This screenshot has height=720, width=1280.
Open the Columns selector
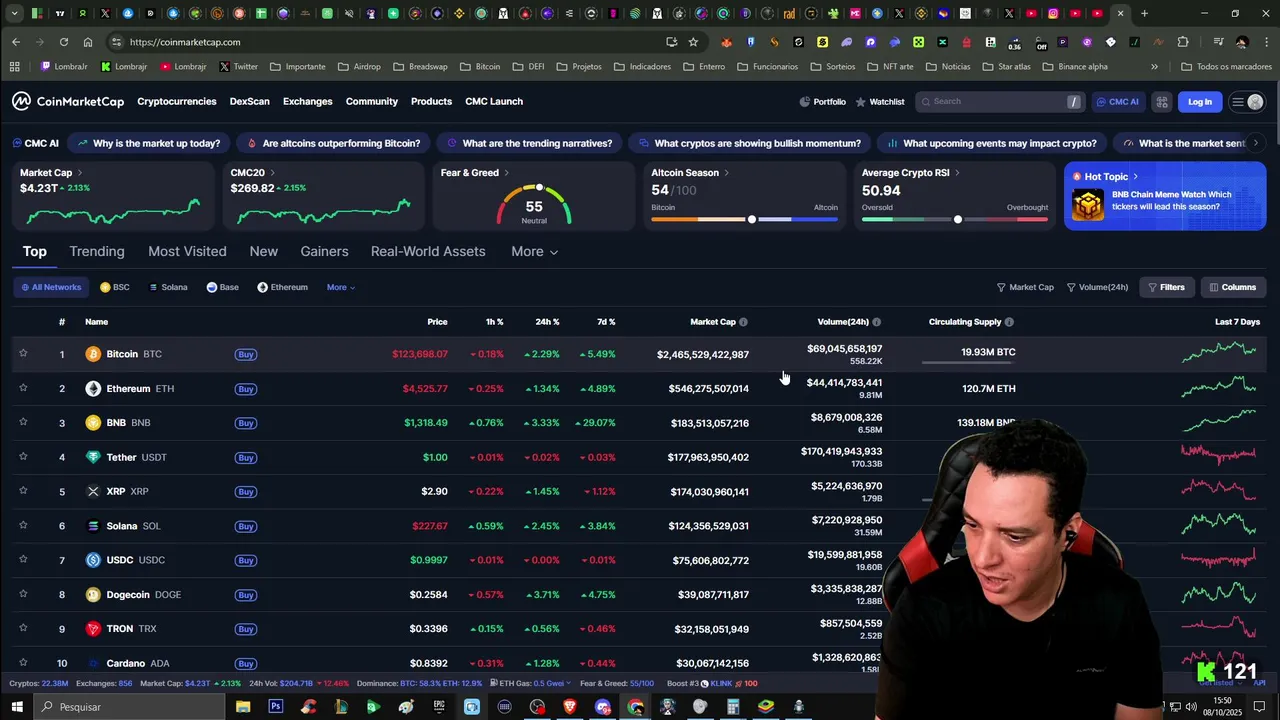pyautogui.click(x=1232, y=287)
